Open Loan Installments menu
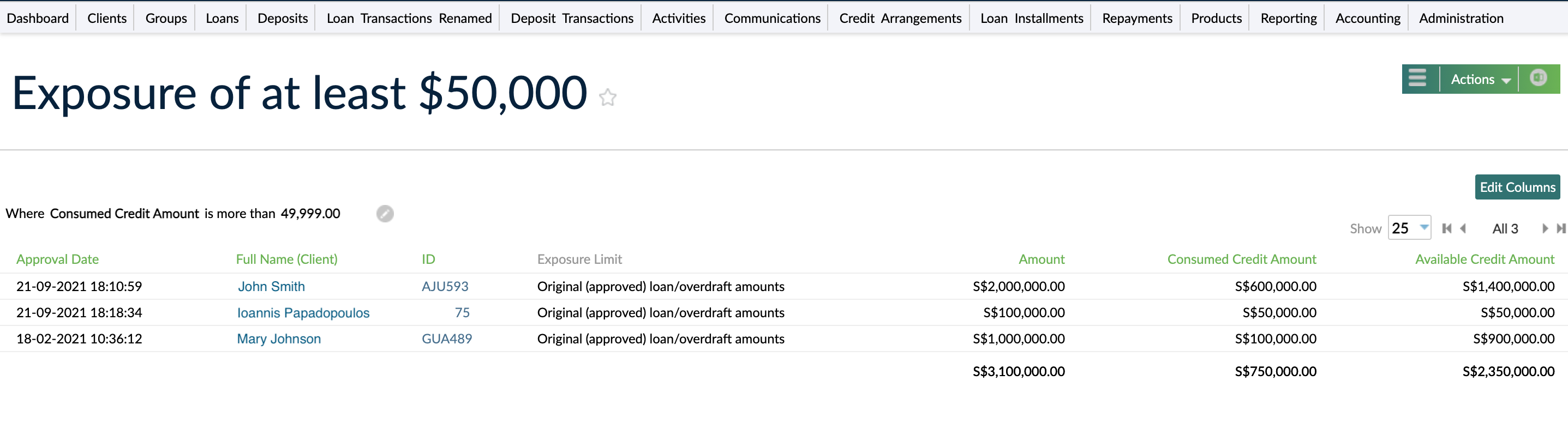This screenshot has height=423, width=1568. click(1032, 18)
